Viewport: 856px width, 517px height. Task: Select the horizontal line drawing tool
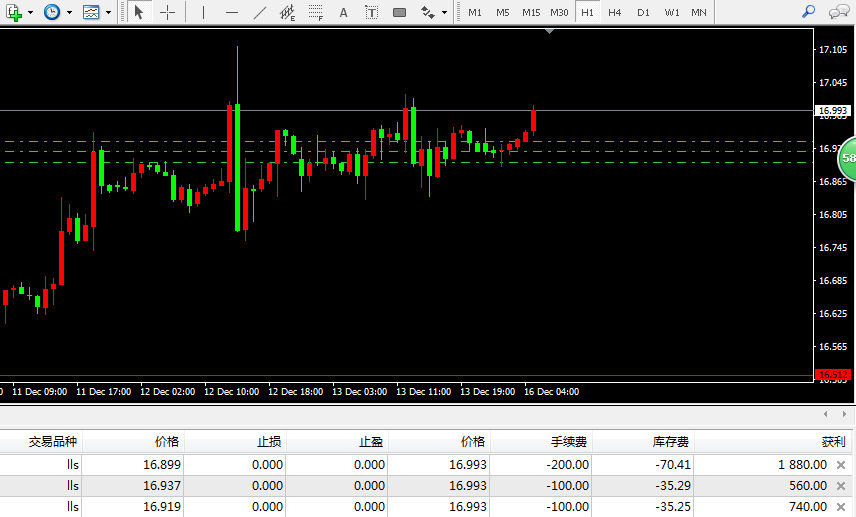pos(232,12)
